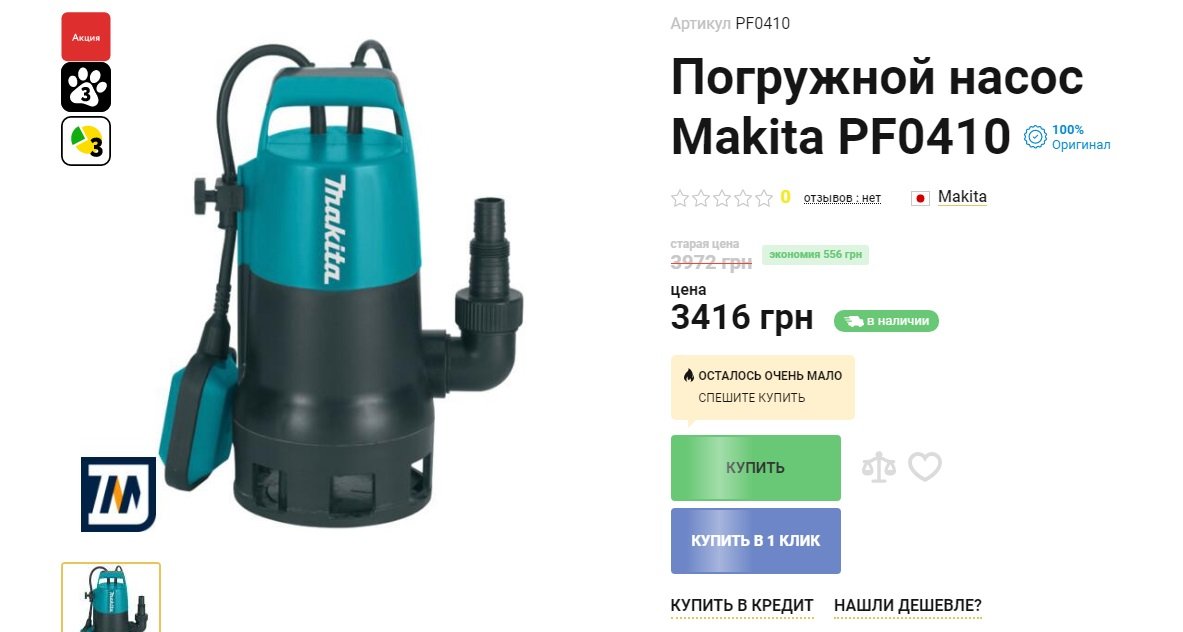Click the red Акция promo badge

[86, 36]
